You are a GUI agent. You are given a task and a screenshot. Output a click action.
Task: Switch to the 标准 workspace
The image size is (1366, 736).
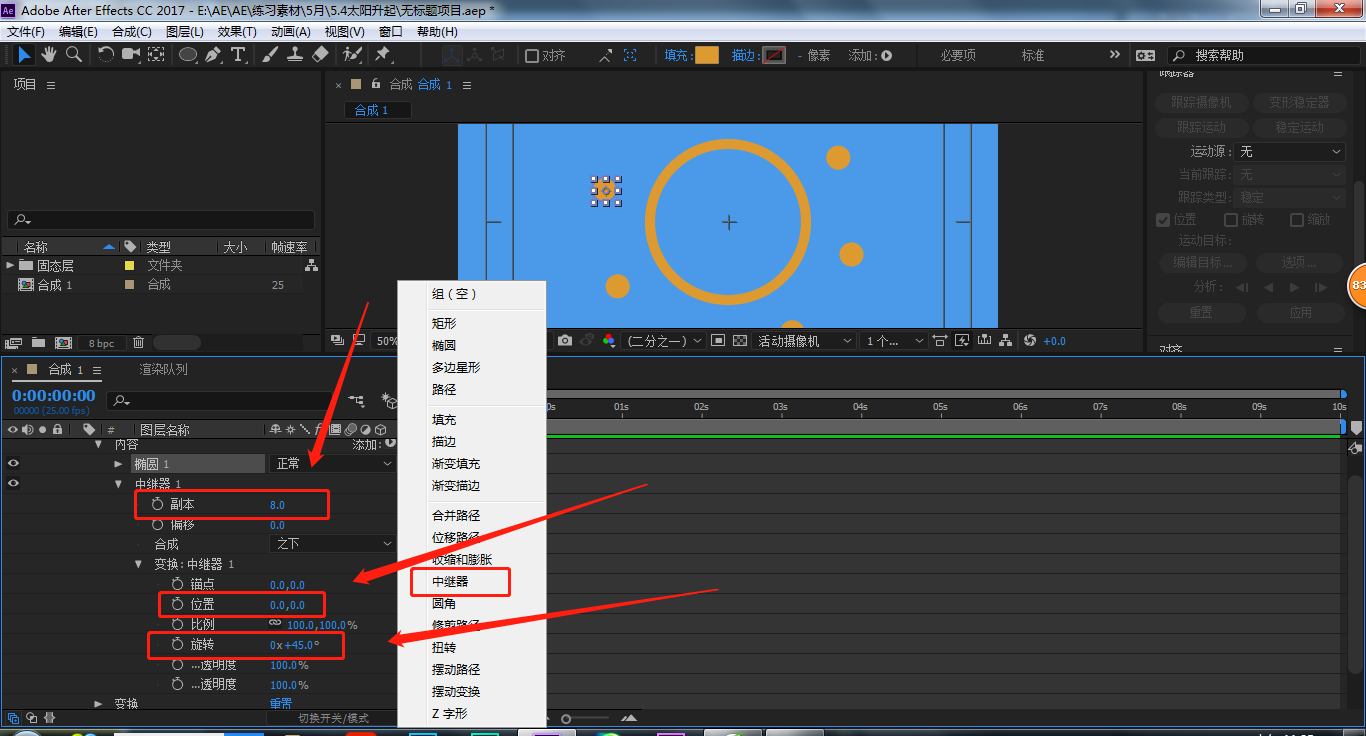1033,55
